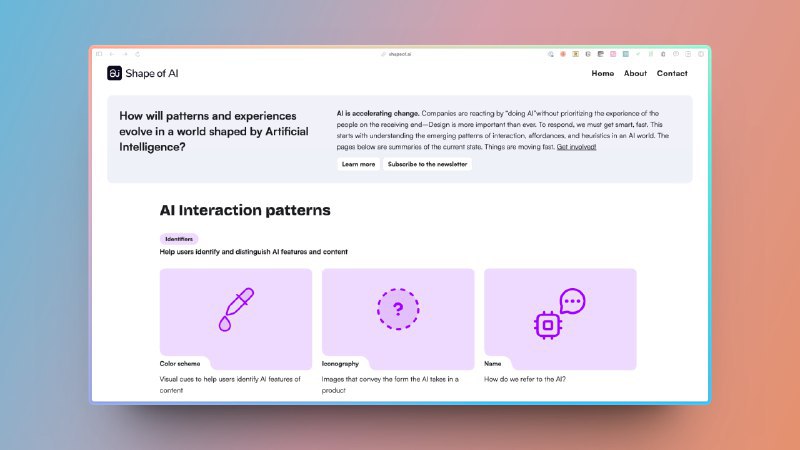Open the About page from navigation
This screenshot has height=450, width=800.
(x=635, y=73)
